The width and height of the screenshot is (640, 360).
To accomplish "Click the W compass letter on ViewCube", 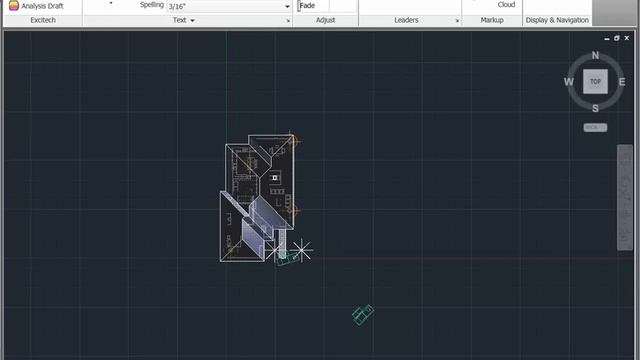I will point(569,82).
